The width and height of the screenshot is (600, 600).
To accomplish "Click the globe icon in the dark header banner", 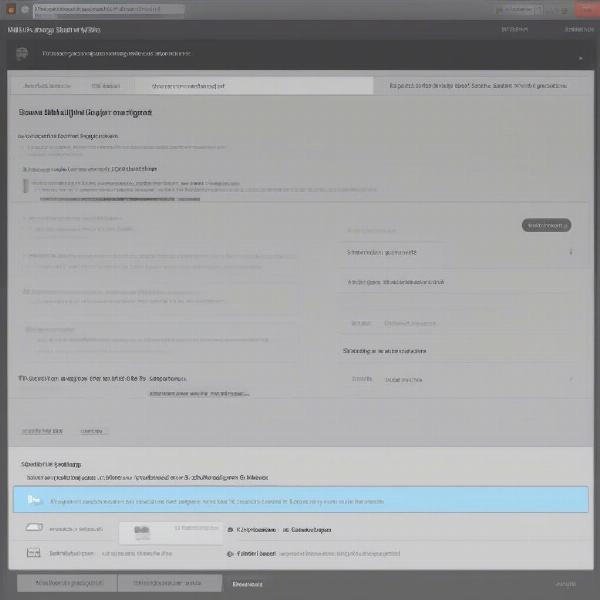I will coord(22,54).
